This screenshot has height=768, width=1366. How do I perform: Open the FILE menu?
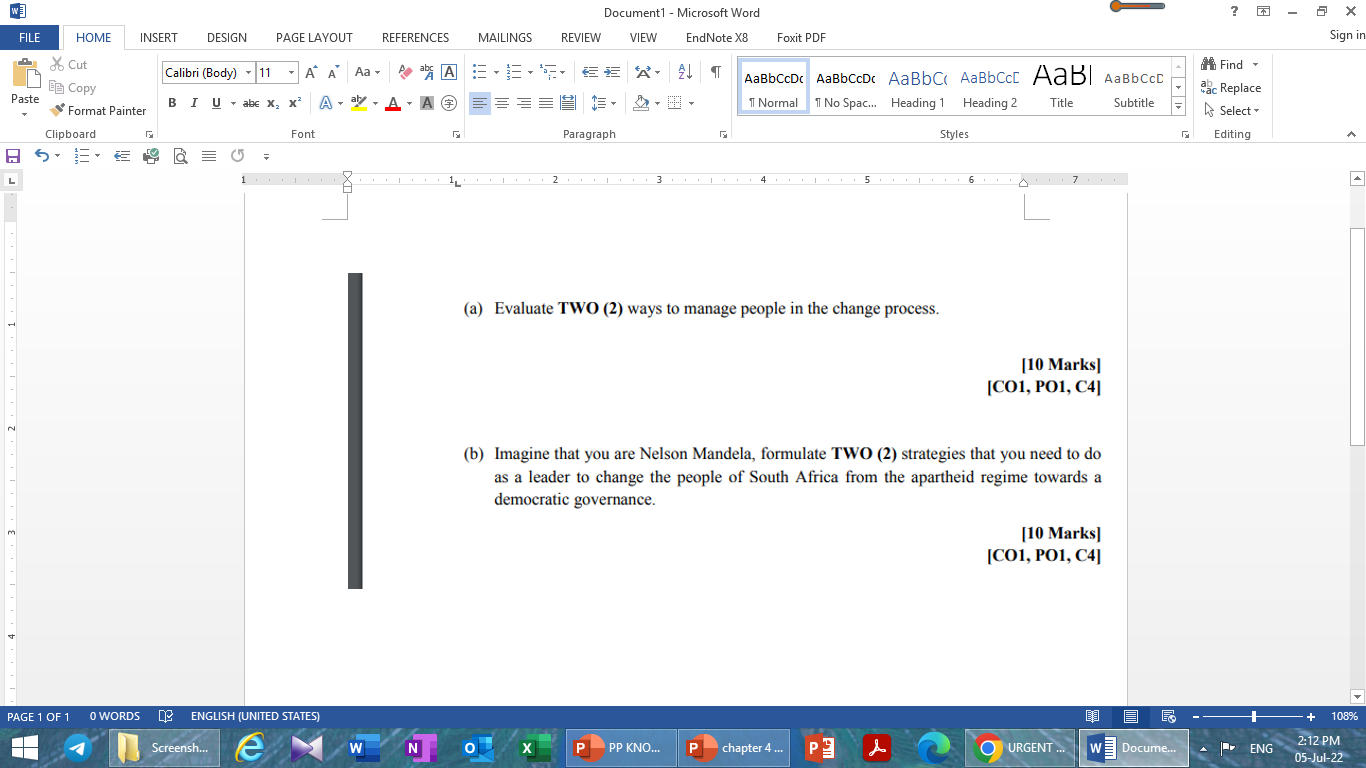pos(29,37)
